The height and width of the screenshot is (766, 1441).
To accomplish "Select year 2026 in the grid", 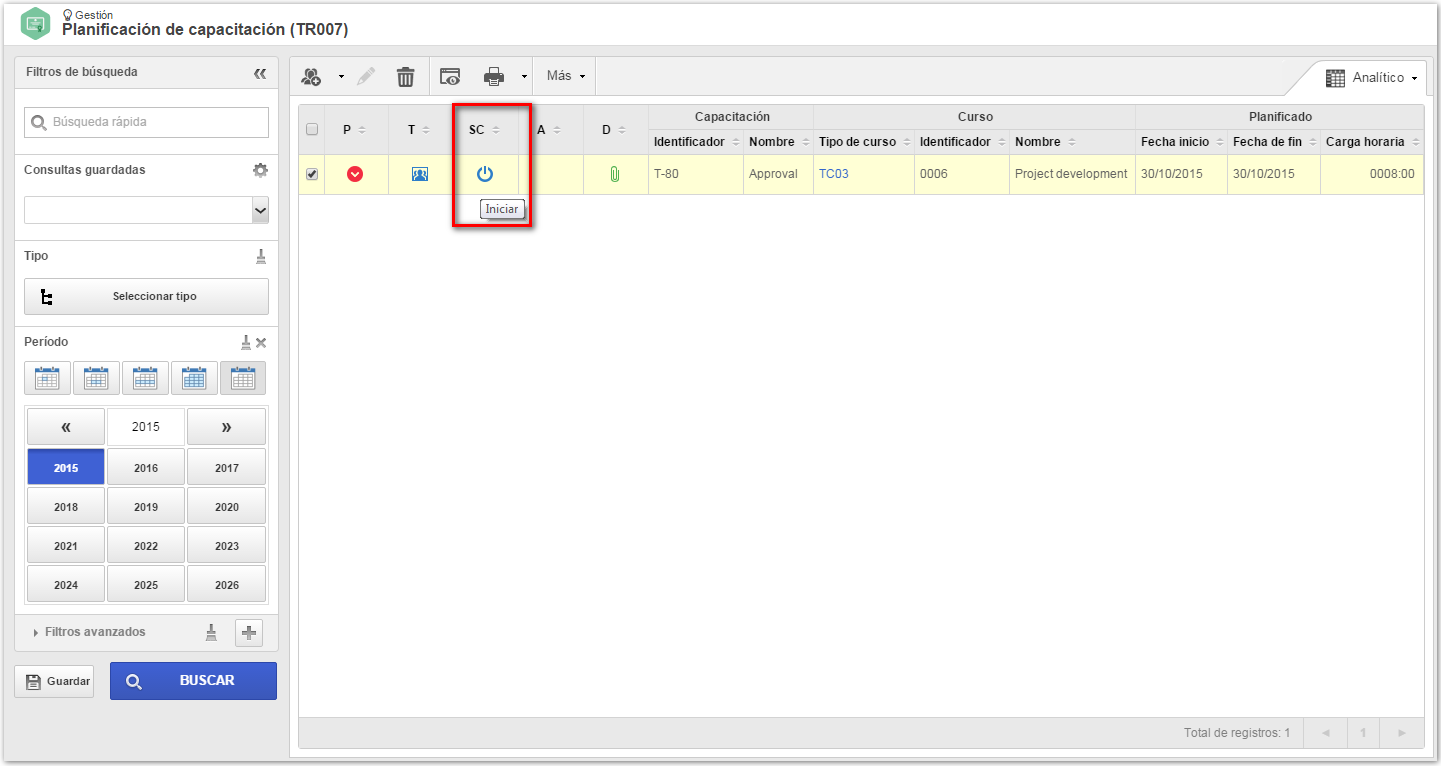I will click(x=226, y=585).
